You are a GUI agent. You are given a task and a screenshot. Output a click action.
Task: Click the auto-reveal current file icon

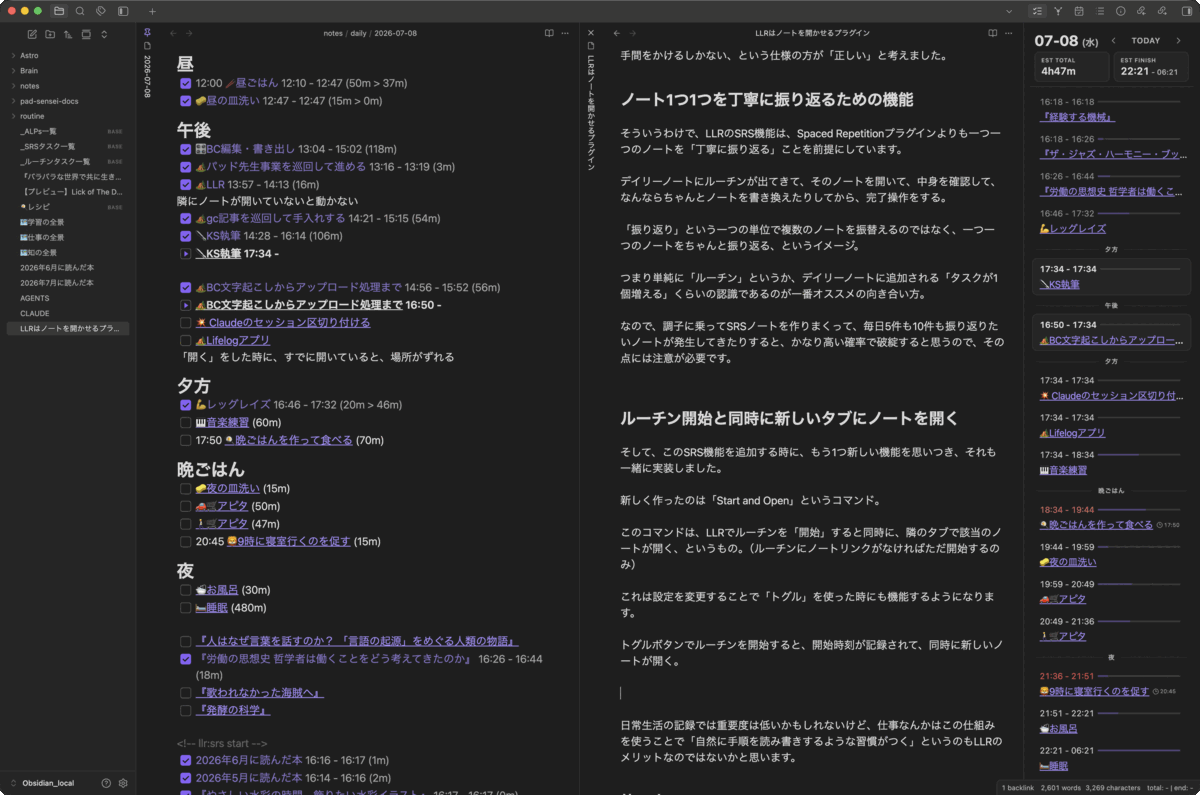[86, 34]
